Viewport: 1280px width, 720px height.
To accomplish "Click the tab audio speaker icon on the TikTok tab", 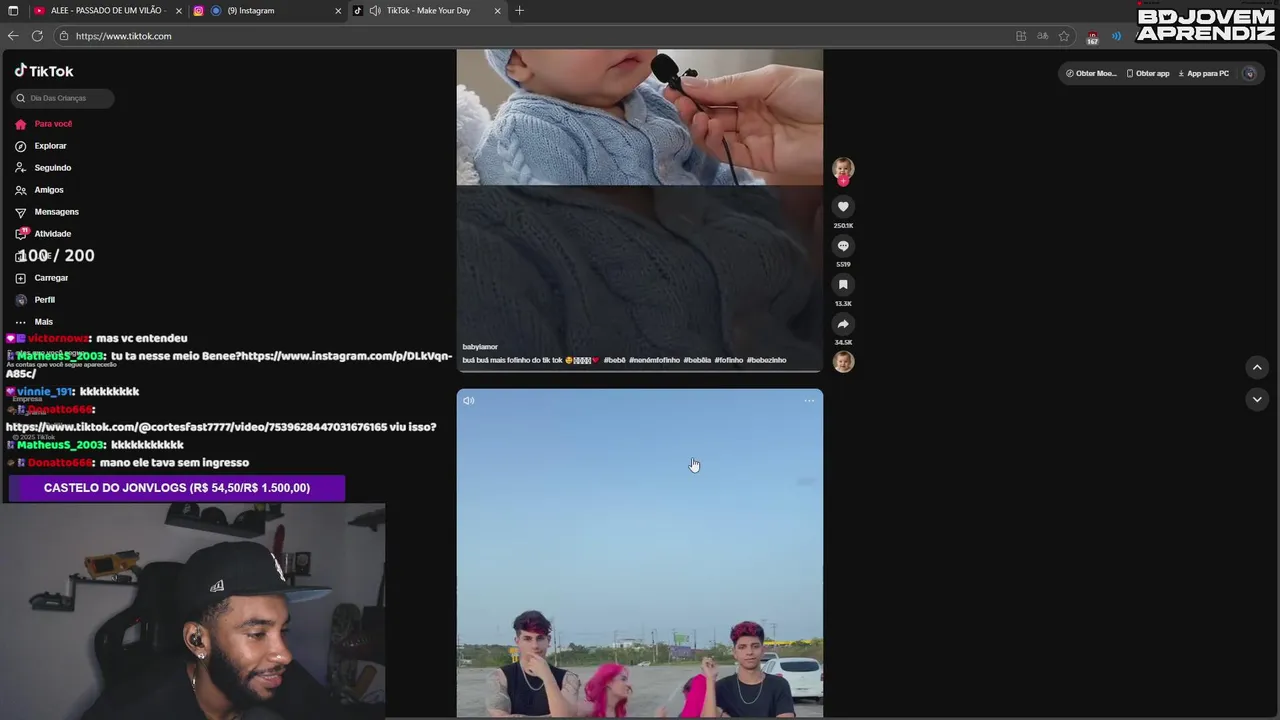I will pos(375,11).
